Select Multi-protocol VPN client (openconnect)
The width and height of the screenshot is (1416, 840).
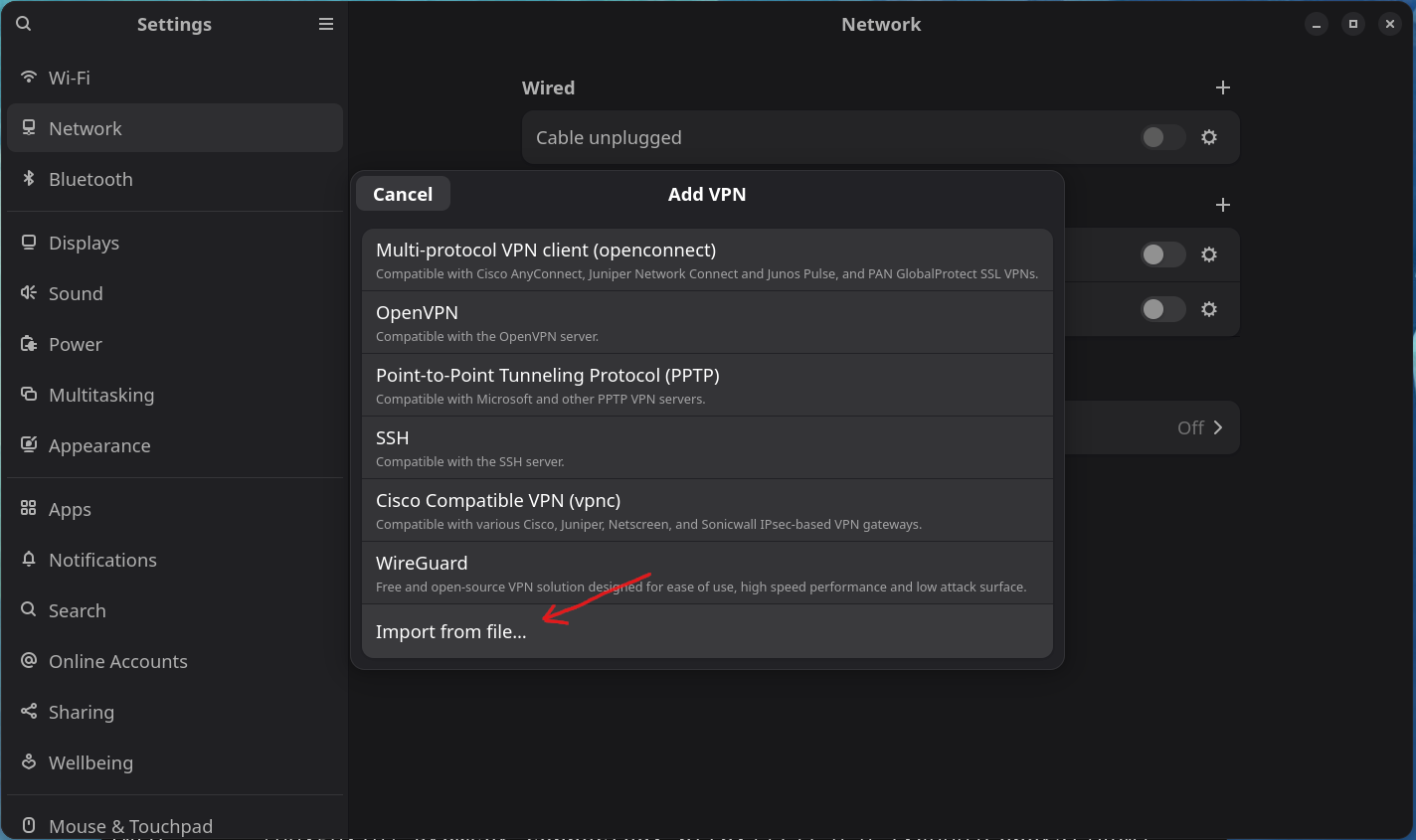point(707,260)
